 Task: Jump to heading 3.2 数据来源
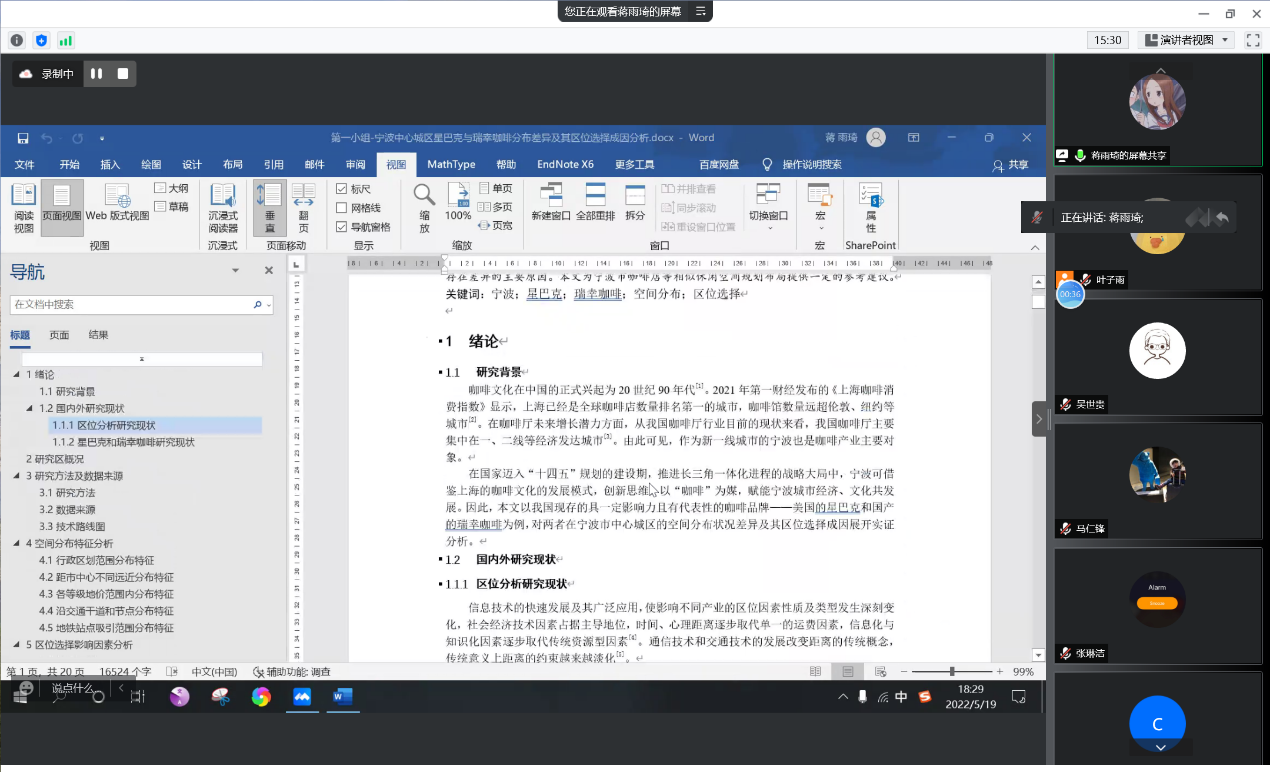click(x=67, y=509)
